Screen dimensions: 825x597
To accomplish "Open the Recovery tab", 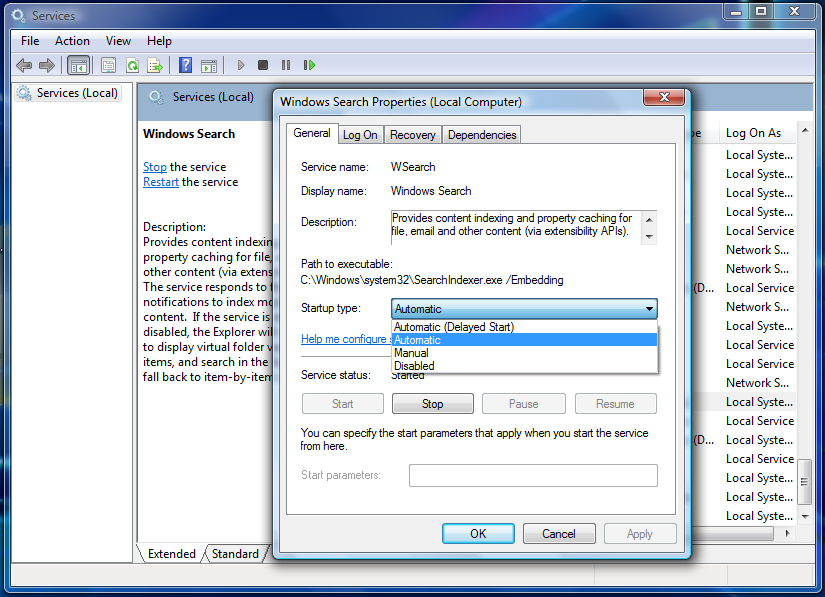I will coord(413,135).
